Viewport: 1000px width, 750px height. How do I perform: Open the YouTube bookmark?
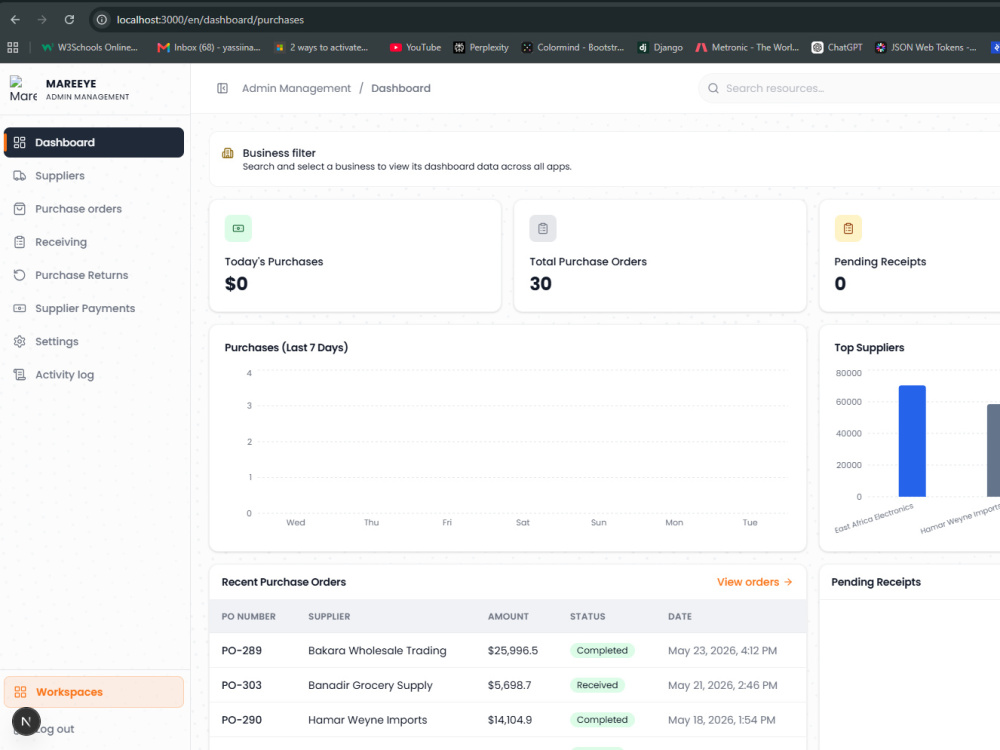click(x=415, y=47)
